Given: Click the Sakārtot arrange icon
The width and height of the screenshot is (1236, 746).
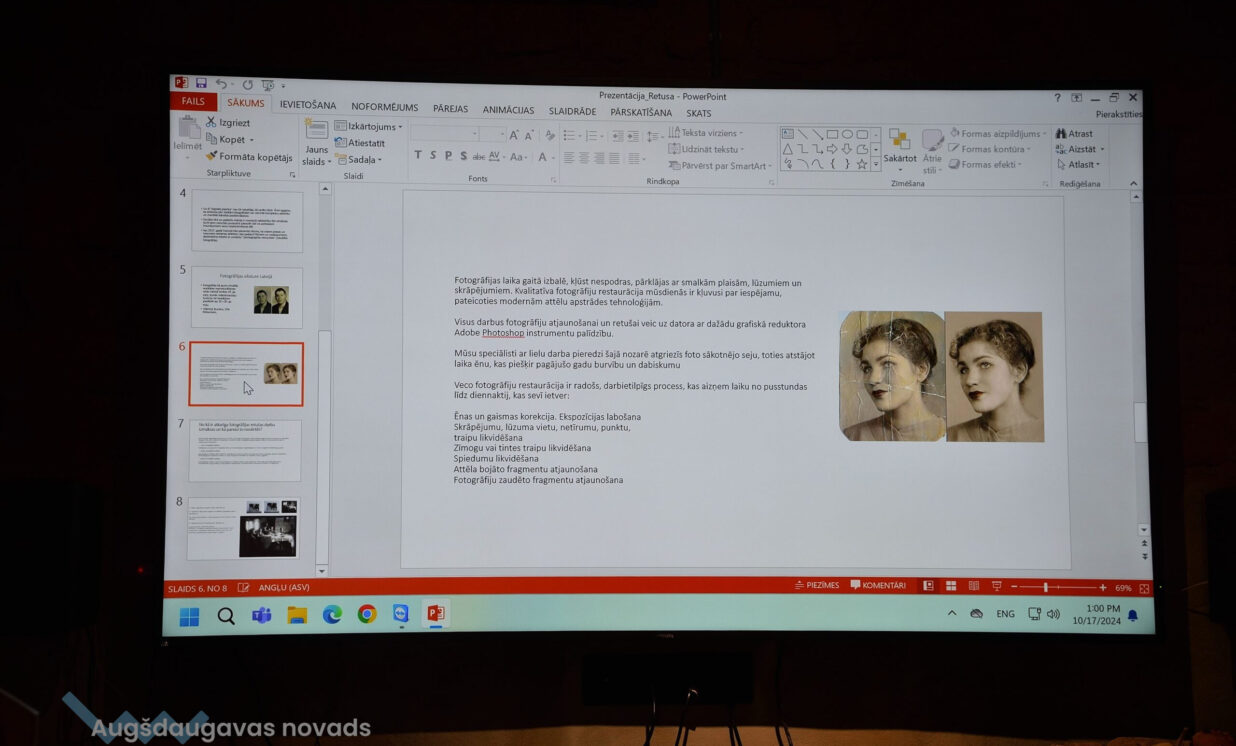Looking at the screenshot, I should tap(899, 140).
